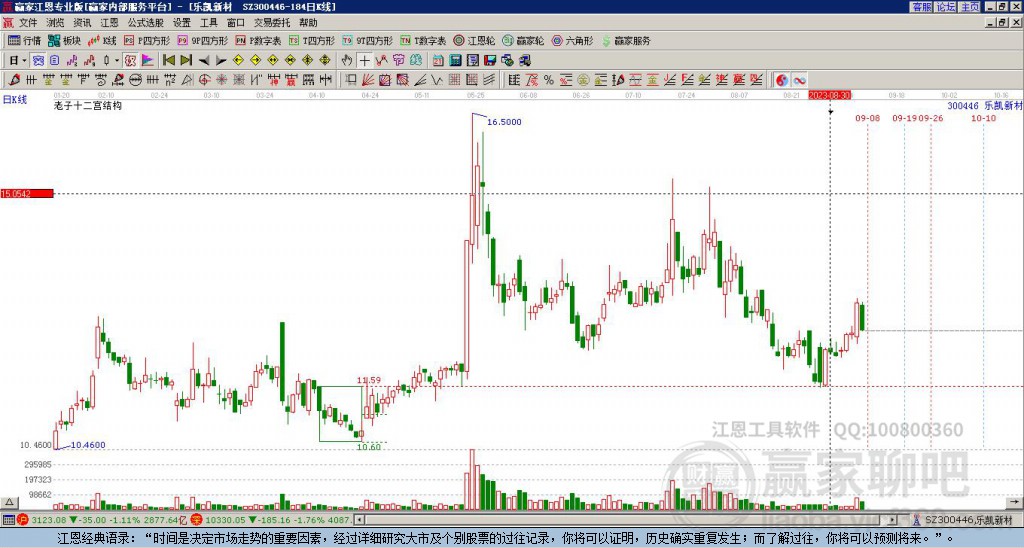The image size is (1024, 548).
Task: Open the P数字表 tool
Action: tap(259, 40)
